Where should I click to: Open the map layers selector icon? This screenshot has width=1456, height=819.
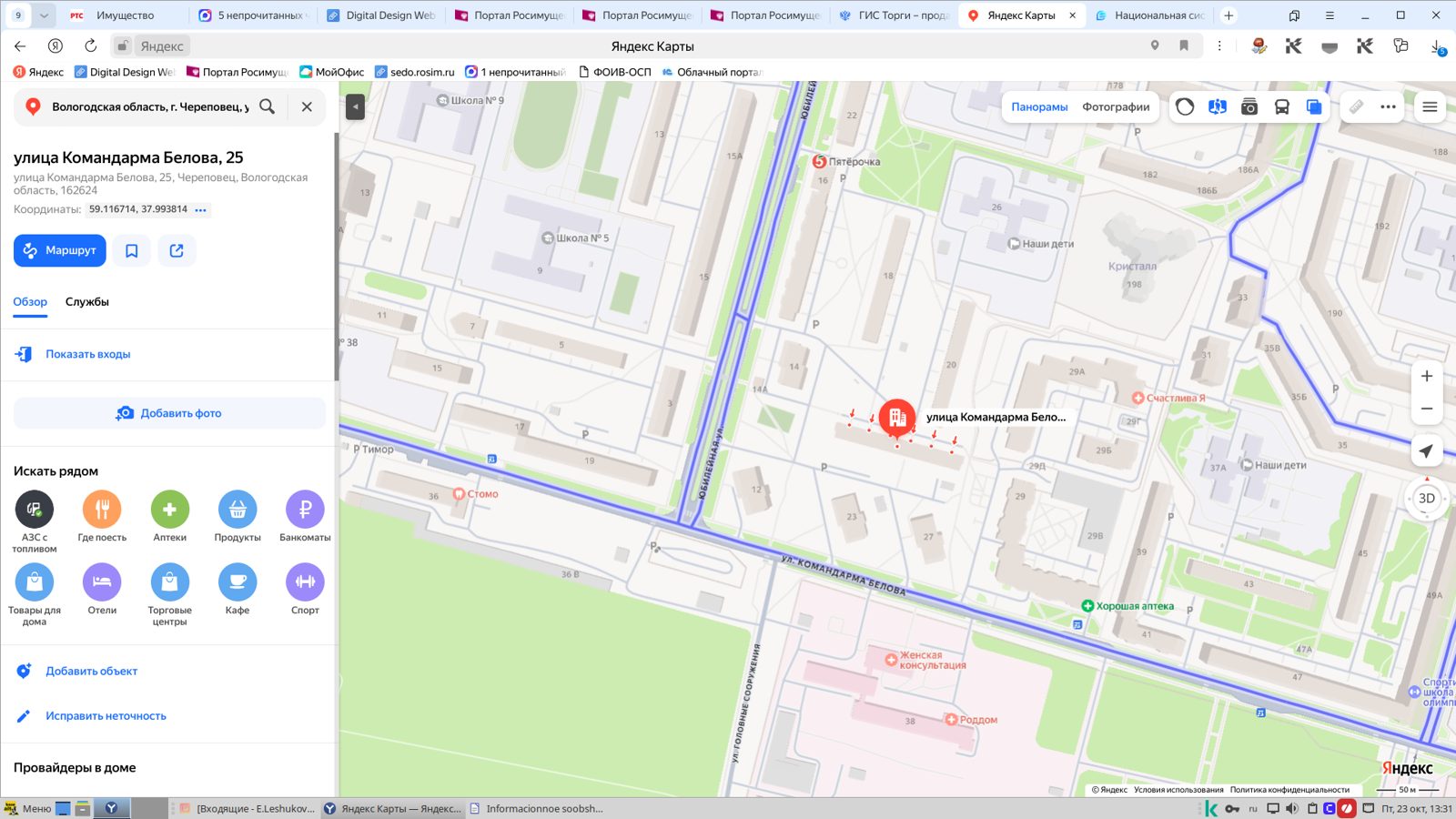click(1314, 106)
